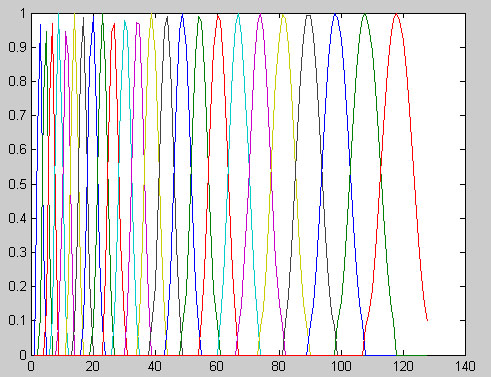Click the x-axis label 40

[x=155, y=366]
